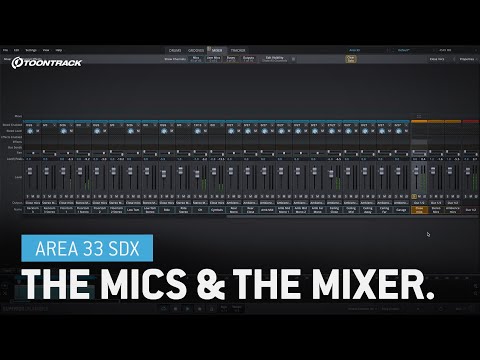Select the Ride channel name label
480x360 pixels.
167,210
